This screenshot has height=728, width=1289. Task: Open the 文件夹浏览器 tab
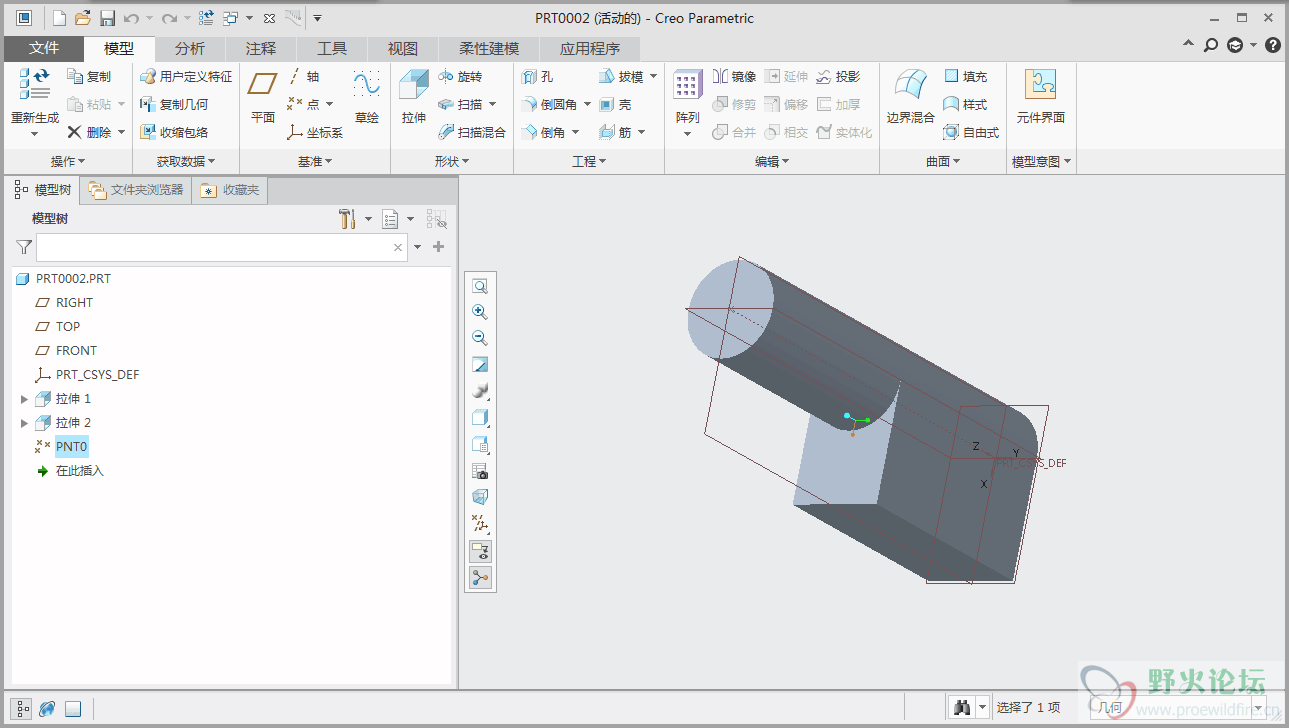pyautogui.click(x=136, y=190)
